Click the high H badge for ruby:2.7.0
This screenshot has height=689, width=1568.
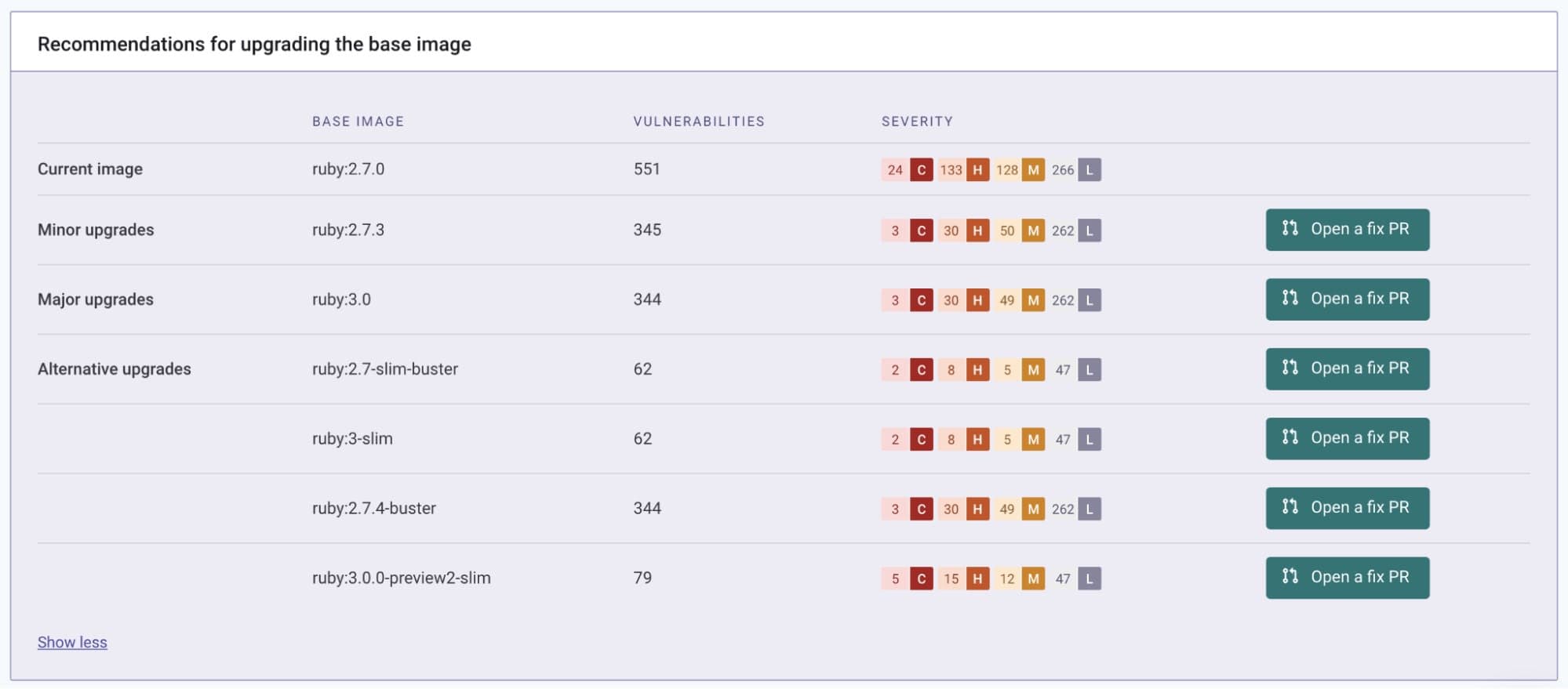click(977, 169)
